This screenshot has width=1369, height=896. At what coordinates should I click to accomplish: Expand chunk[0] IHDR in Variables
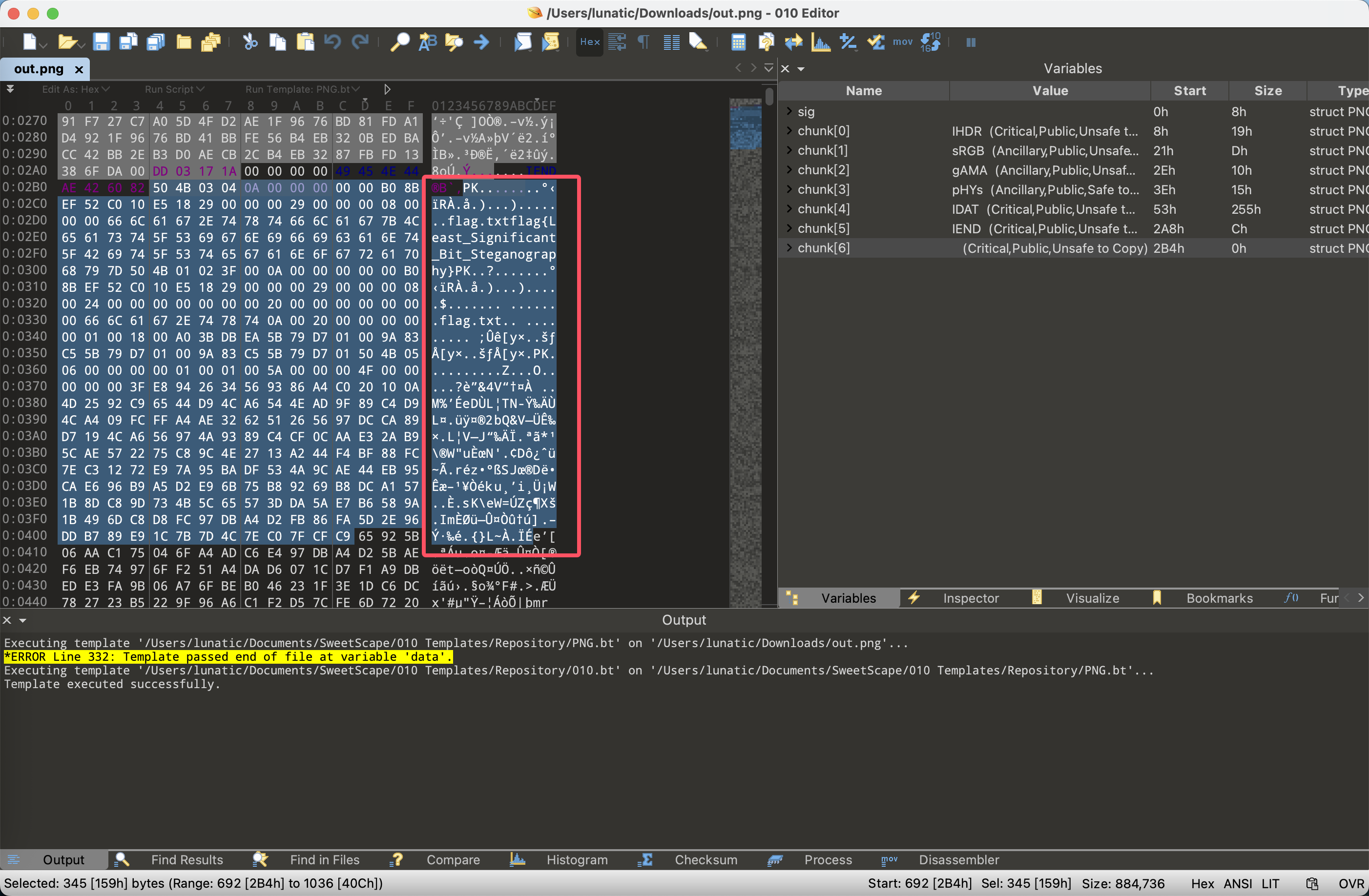tap(789, 131)
